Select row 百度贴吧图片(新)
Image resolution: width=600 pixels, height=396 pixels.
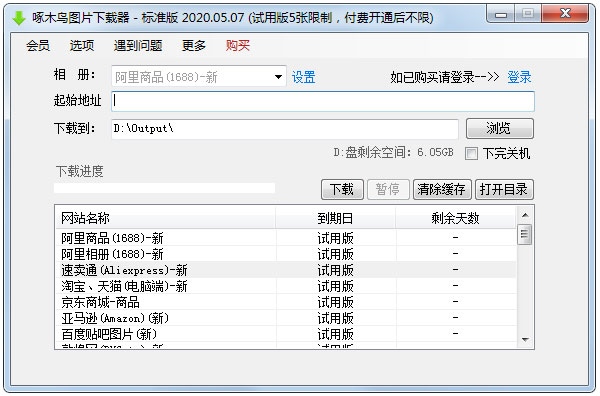pyautogui.click(x=286, y=334)
